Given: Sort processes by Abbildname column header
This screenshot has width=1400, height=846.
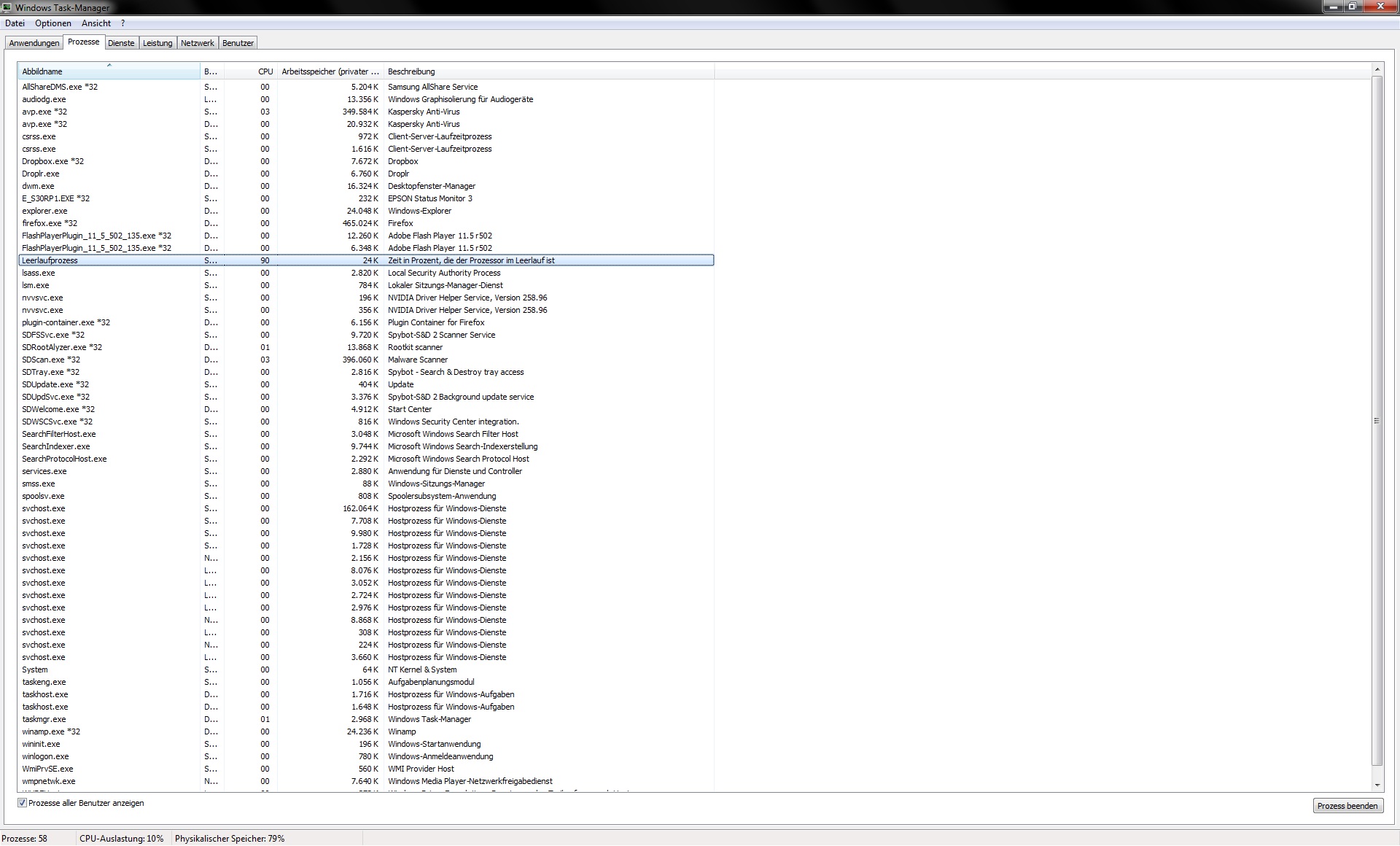Looking at the screenshot, I should click(109, 71).
